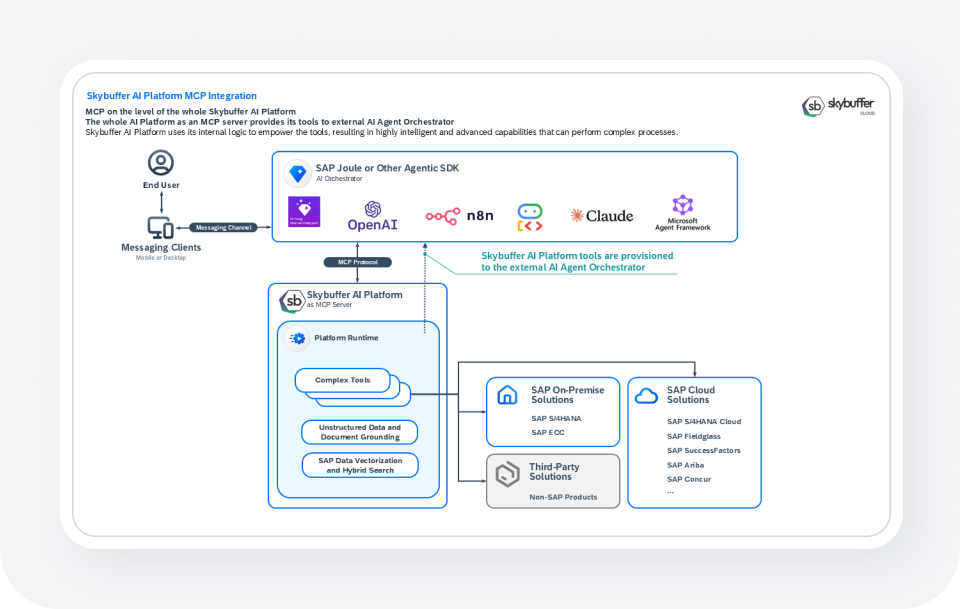
Task: Click the colorful robot code icon
Action: coord(530,216)
